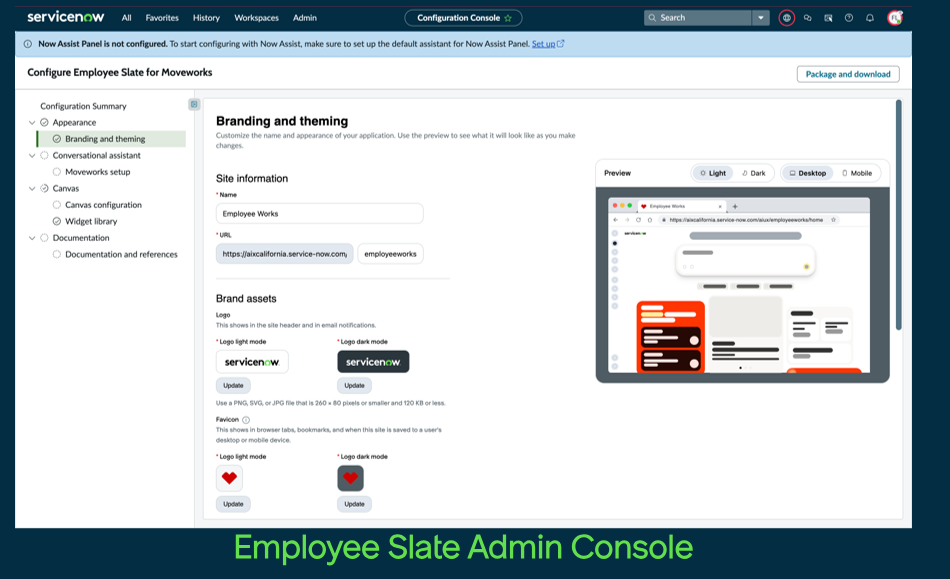Update the light mode logo
The height and width of the screenshot is (579, 950).
tap(233, 386)
